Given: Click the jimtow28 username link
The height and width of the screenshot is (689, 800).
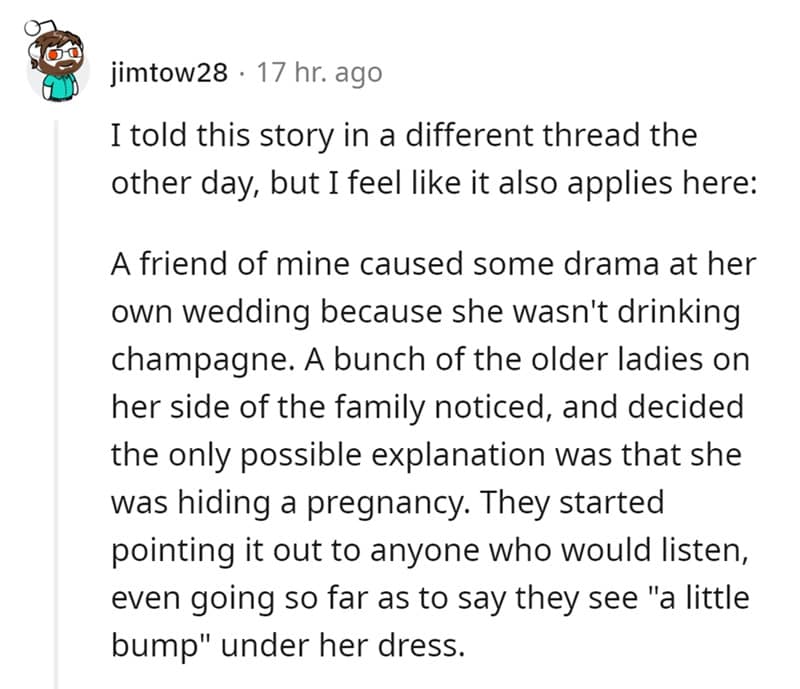Looking at the screenshot, I should 170,74.
